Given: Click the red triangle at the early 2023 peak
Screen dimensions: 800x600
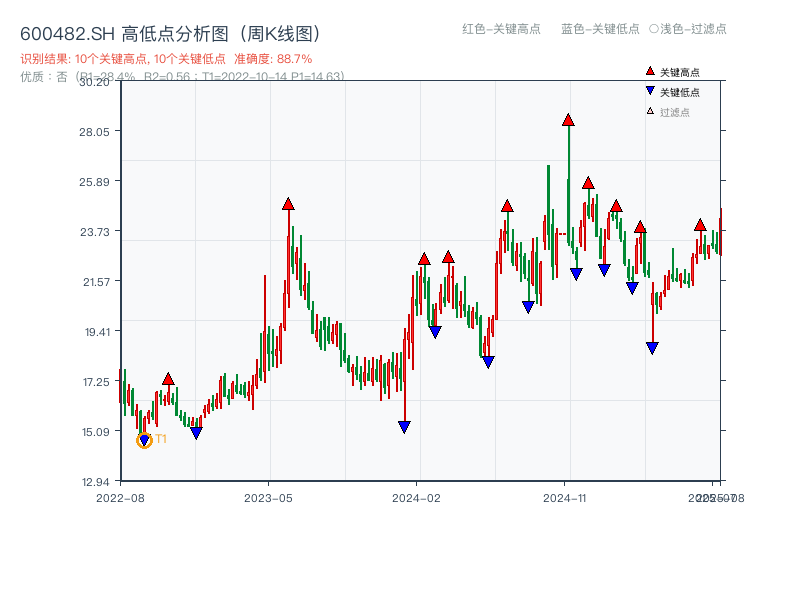Looking at the screenshot, I should tap(289, 204).
